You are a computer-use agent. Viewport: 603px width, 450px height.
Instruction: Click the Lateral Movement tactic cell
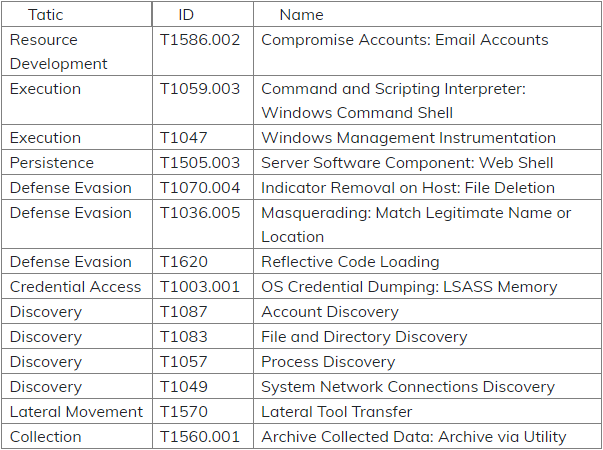76,412
